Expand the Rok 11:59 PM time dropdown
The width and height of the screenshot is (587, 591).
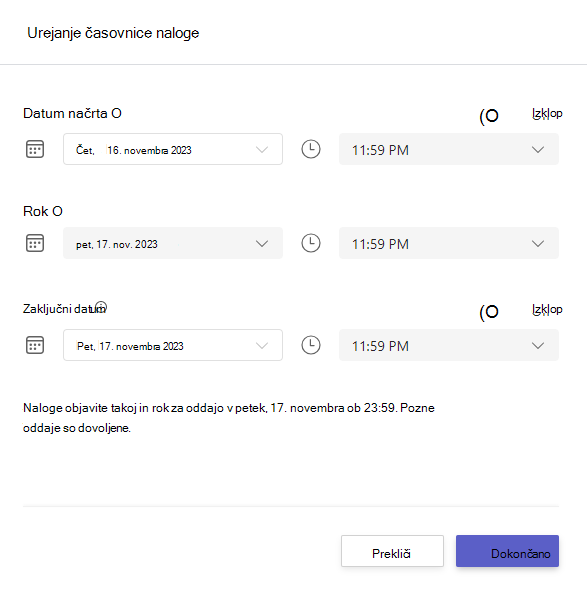click(449, 243)
